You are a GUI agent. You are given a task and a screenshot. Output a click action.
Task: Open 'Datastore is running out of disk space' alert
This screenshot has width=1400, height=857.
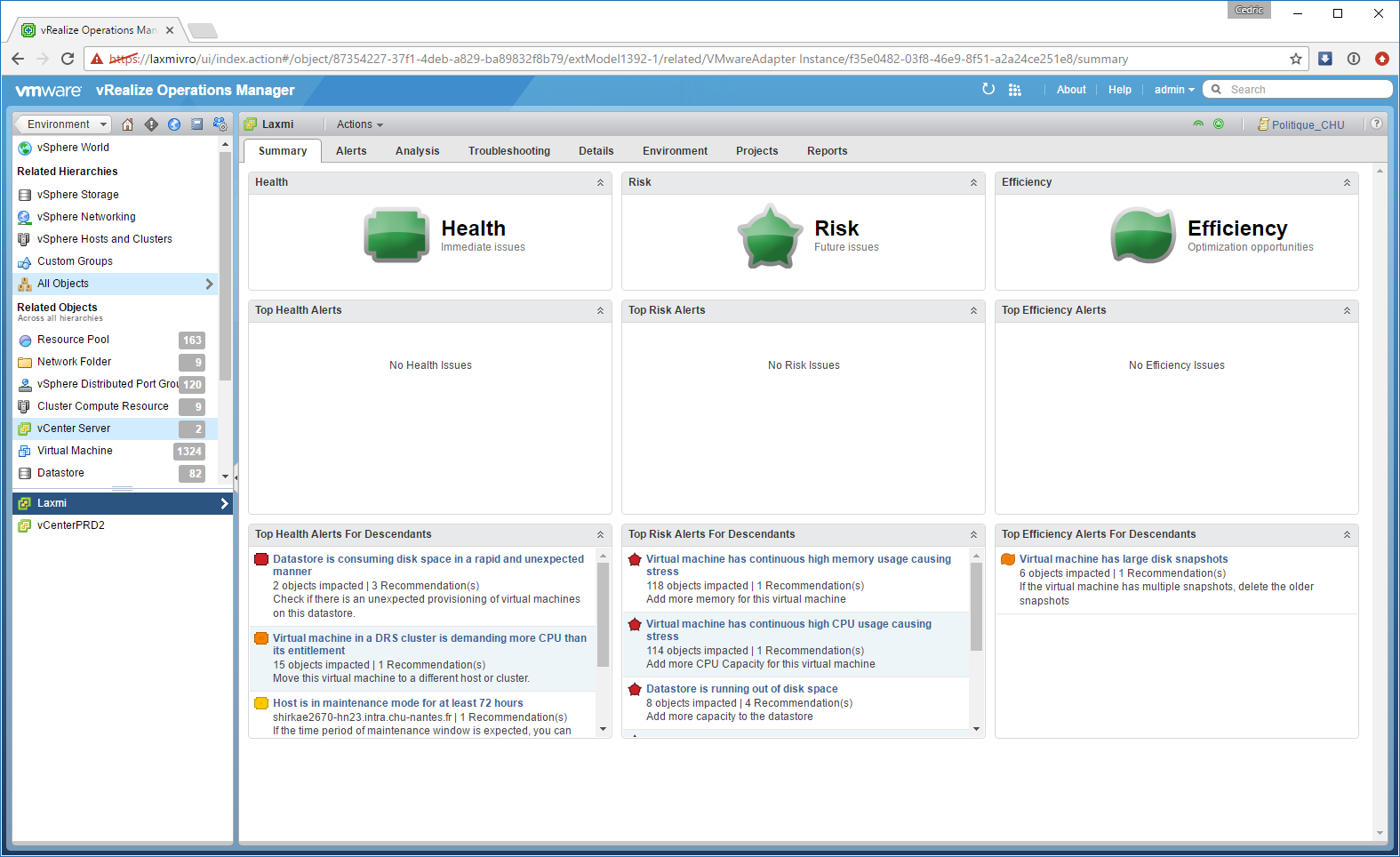click(741, 689)
